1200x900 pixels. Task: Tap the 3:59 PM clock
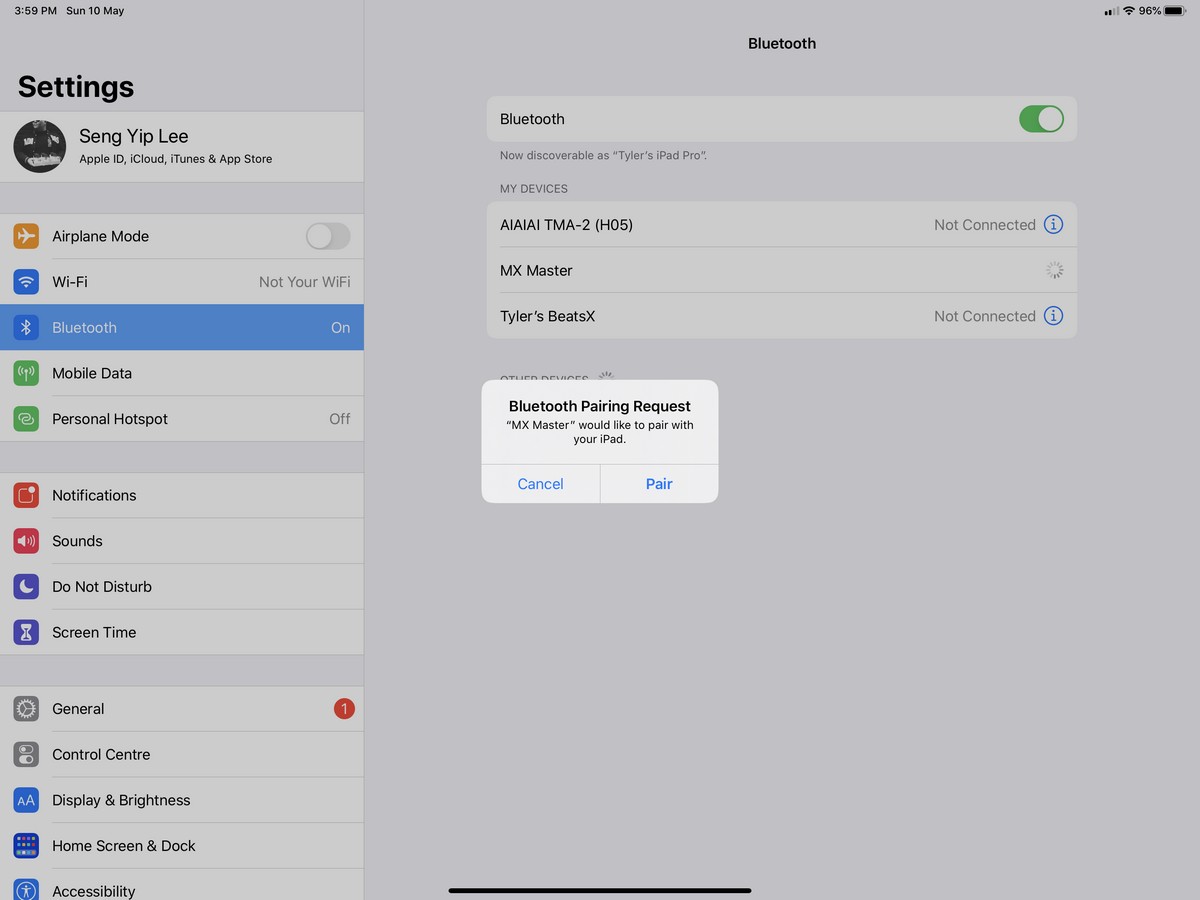click(35, 11)
